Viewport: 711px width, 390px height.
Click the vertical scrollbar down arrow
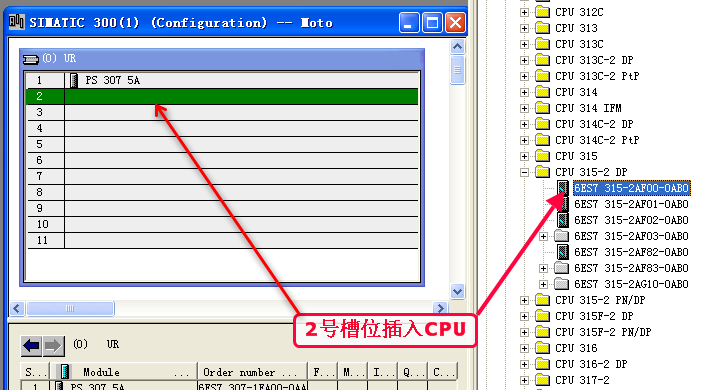pos(457,291)
